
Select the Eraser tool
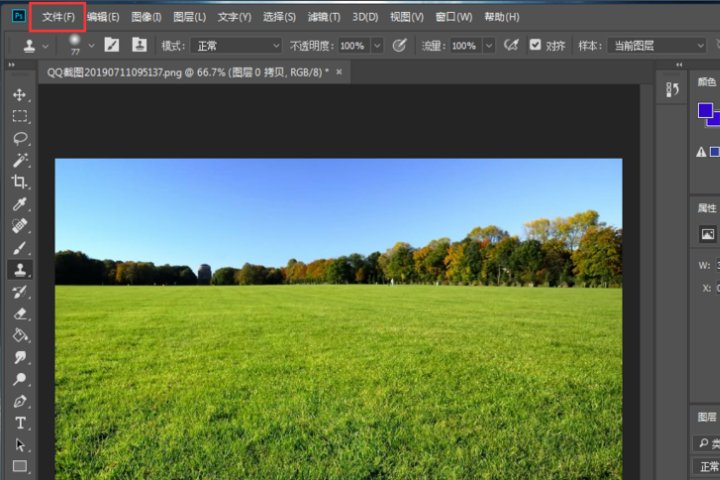(x=19, y=314)
